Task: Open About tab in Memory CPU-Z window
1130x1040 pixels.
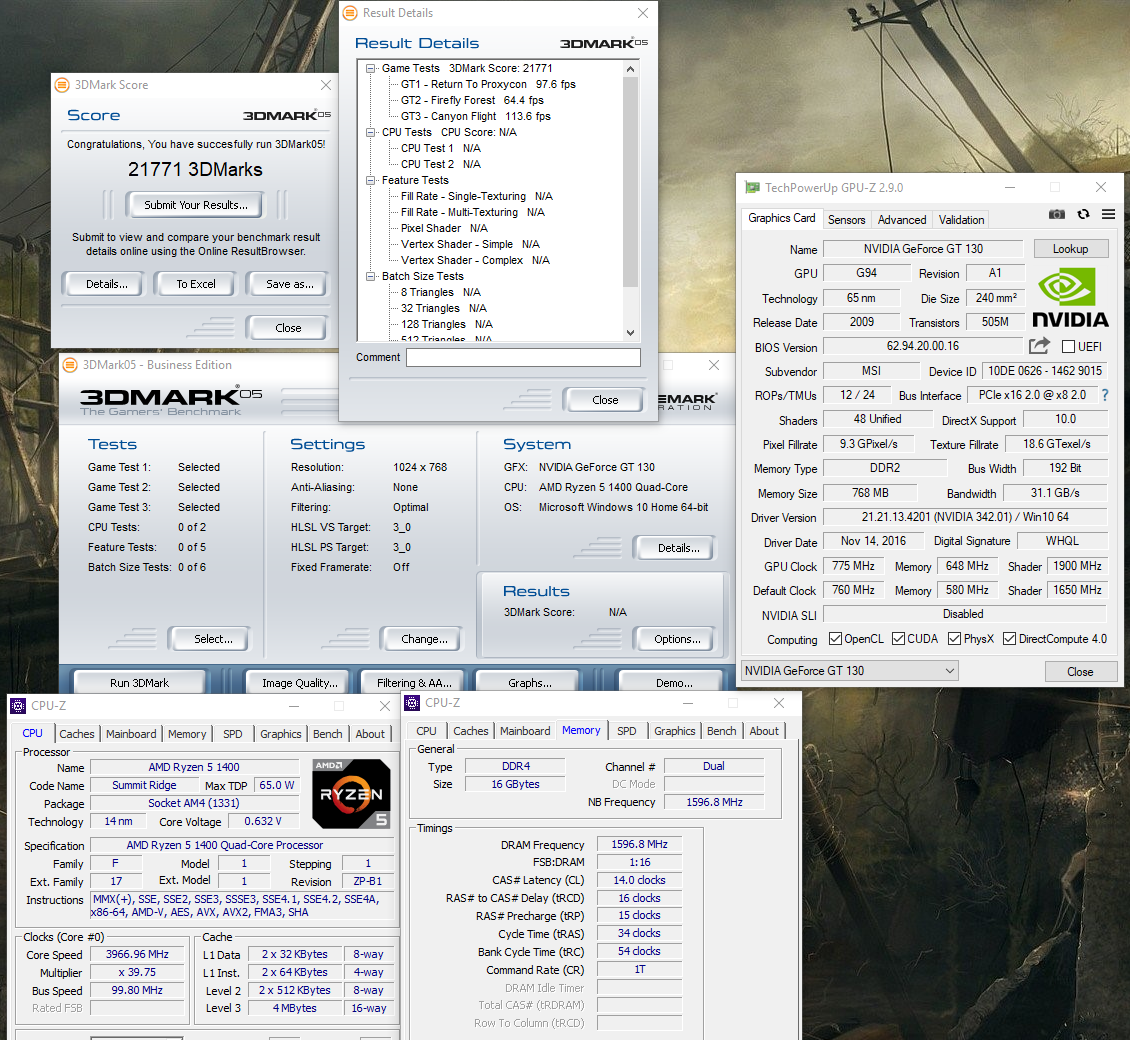Action: 764,731
